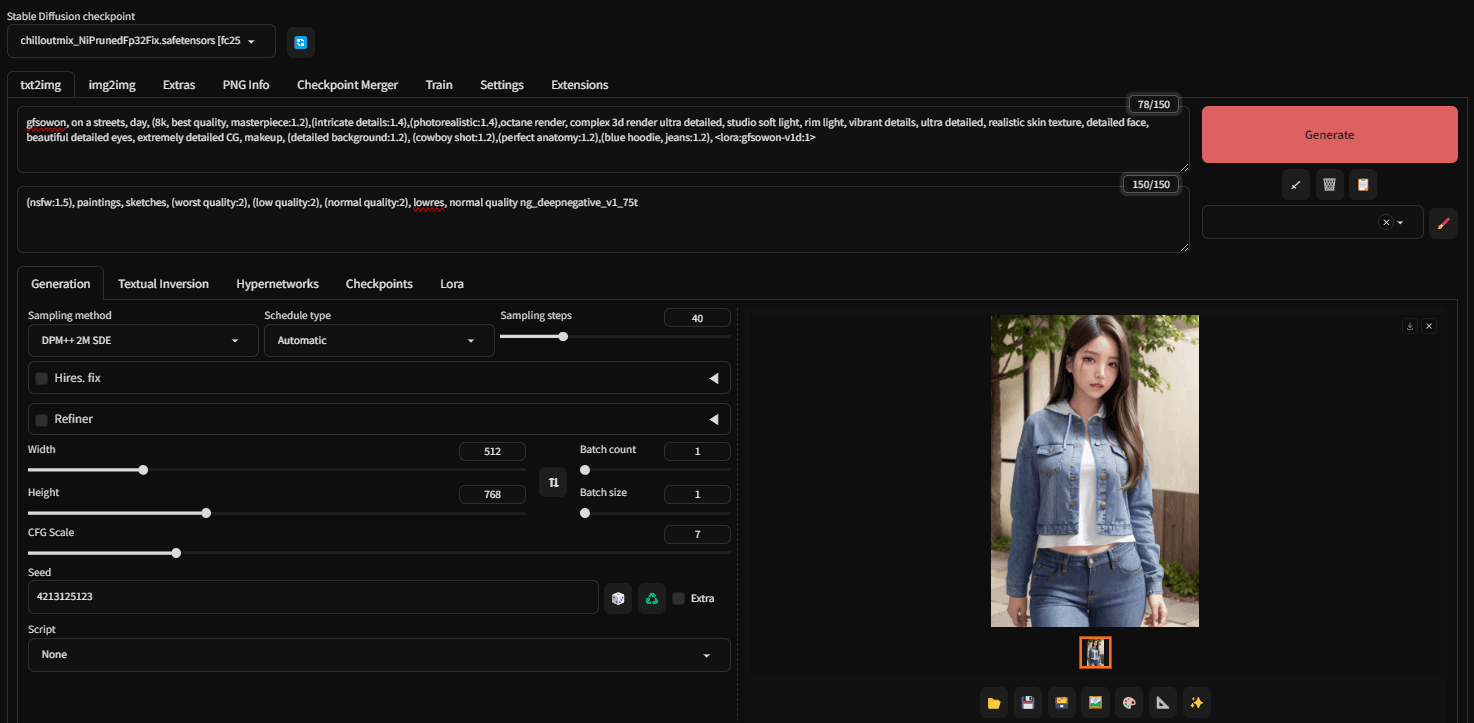1474x723 pixels.
Task: Switch to the Train tab
Action: 439,85
